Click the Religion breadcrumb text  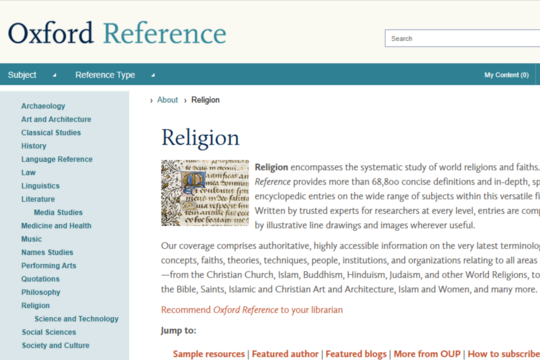[205, 100]
